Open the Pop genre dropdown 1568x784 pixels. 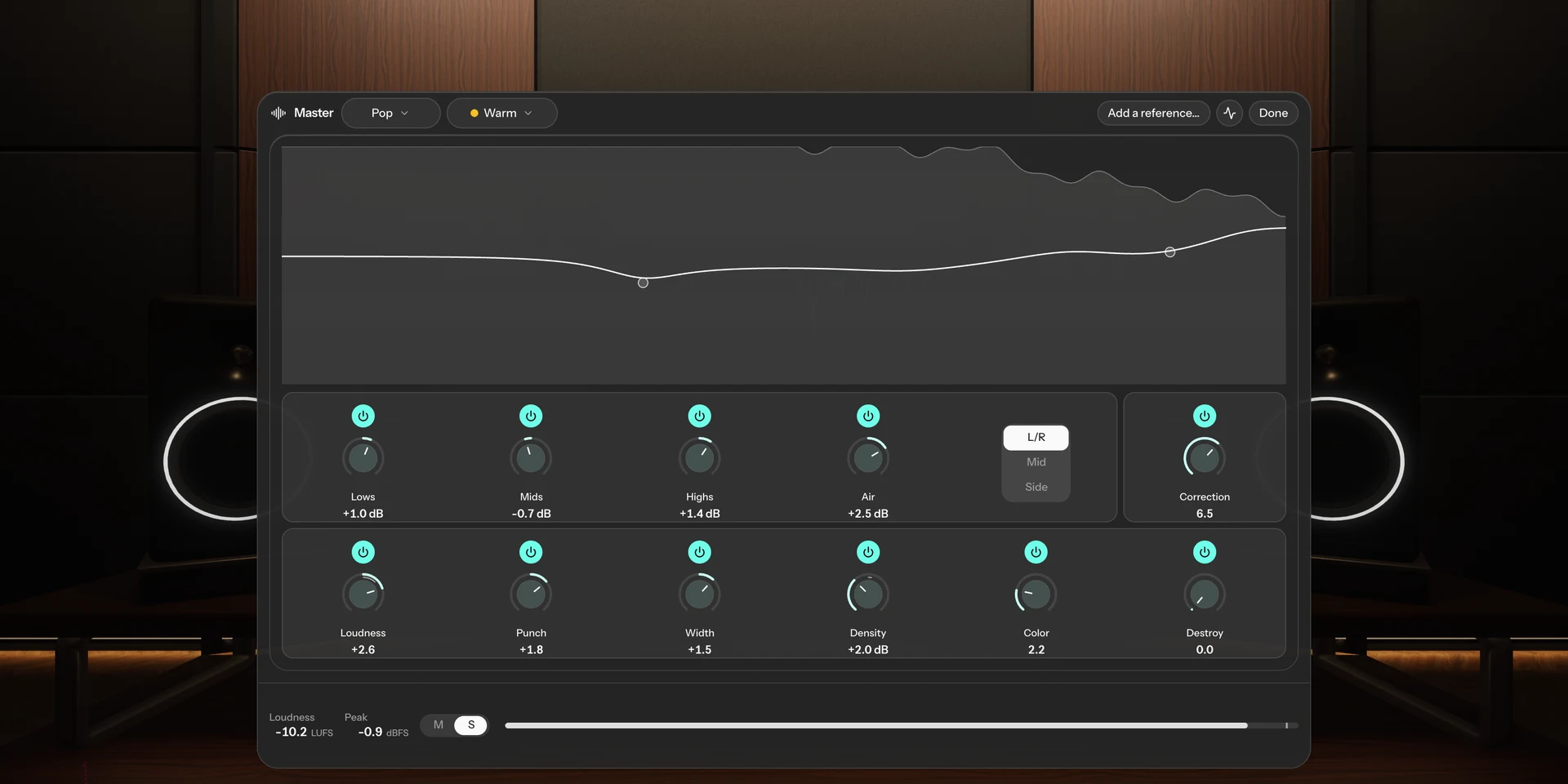[390, 113]
